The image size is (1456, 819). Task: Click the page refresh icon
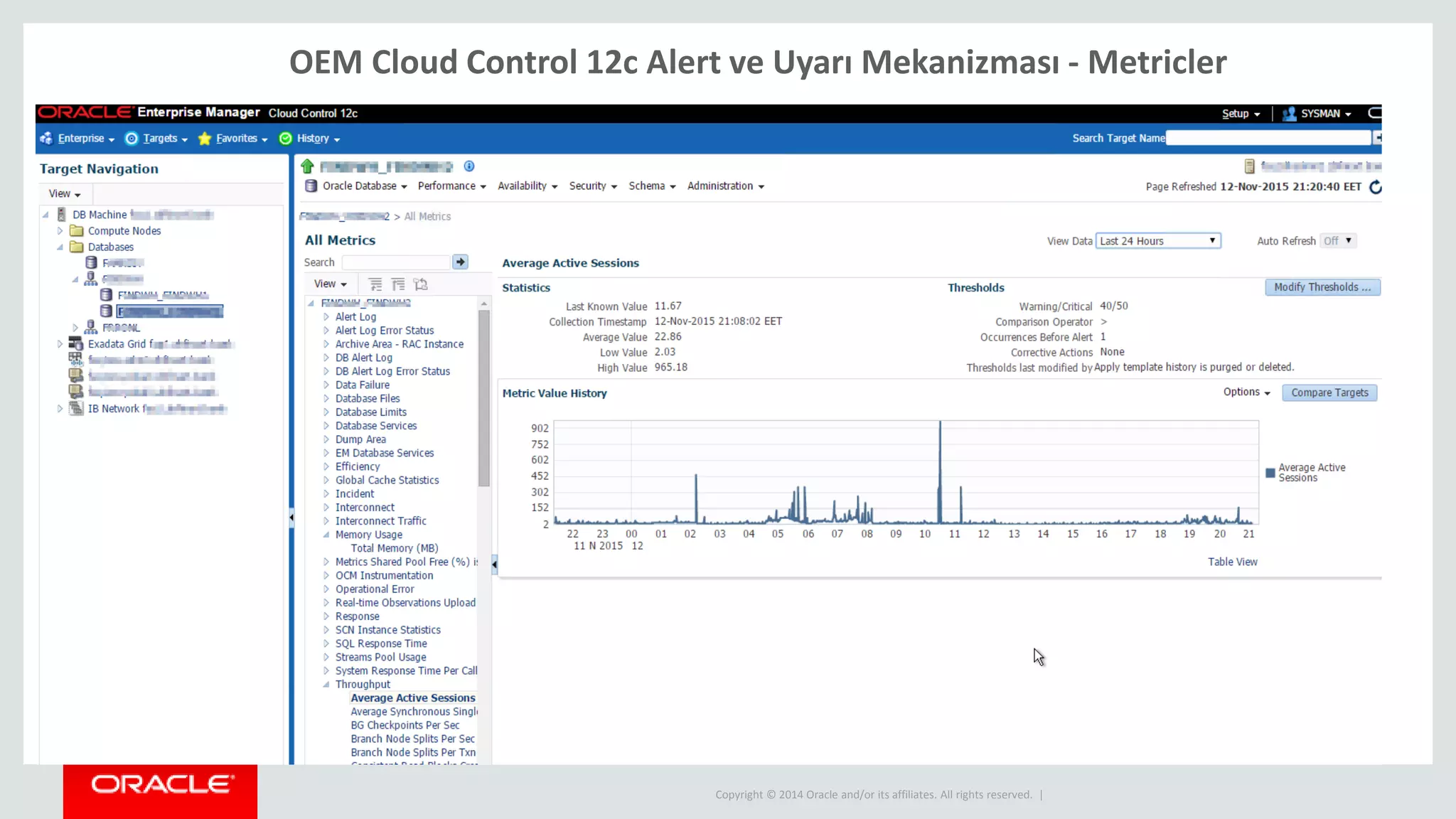[x=1376, y=187]
